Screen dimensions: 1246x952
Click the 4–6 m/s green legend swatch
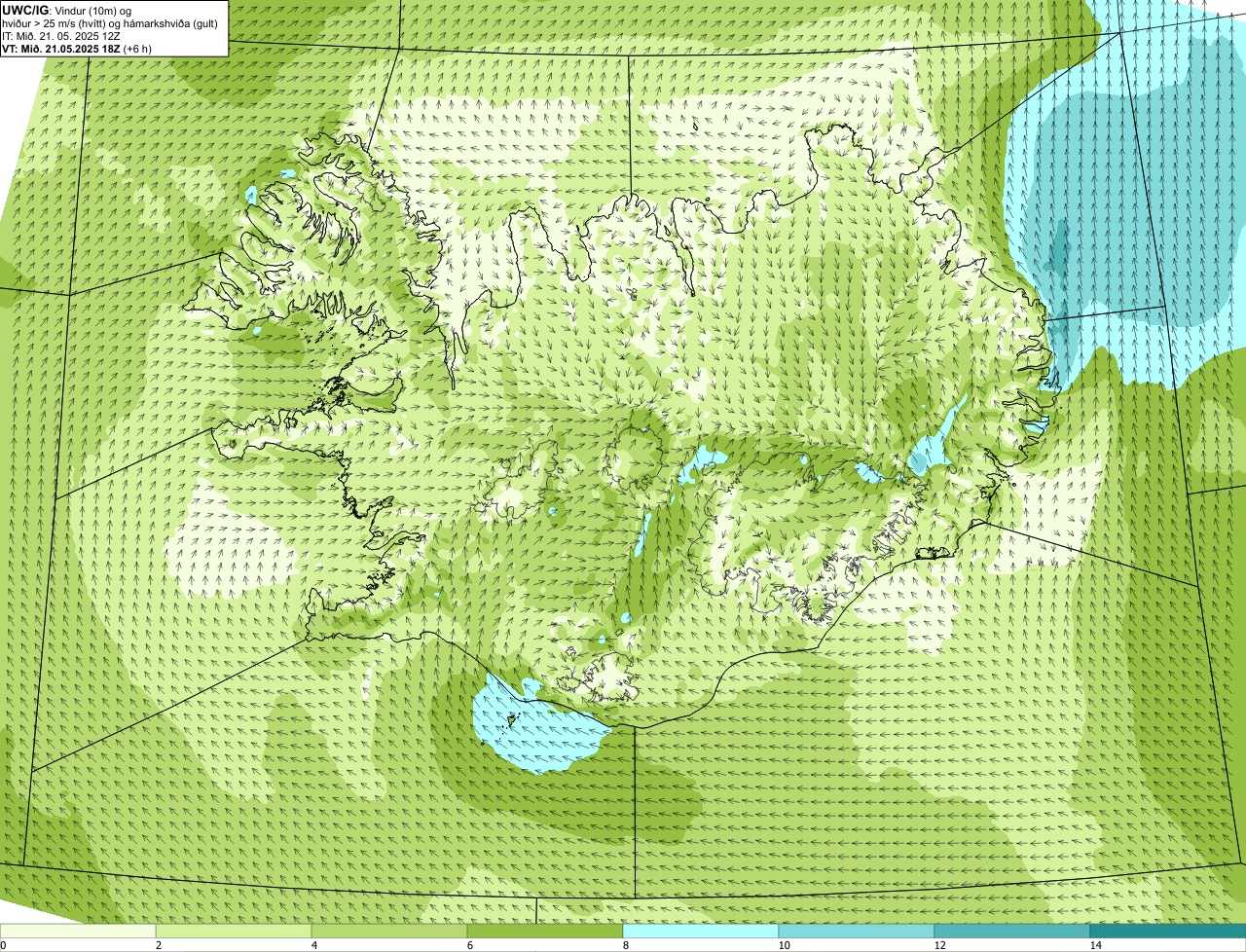tap(389, 931)
